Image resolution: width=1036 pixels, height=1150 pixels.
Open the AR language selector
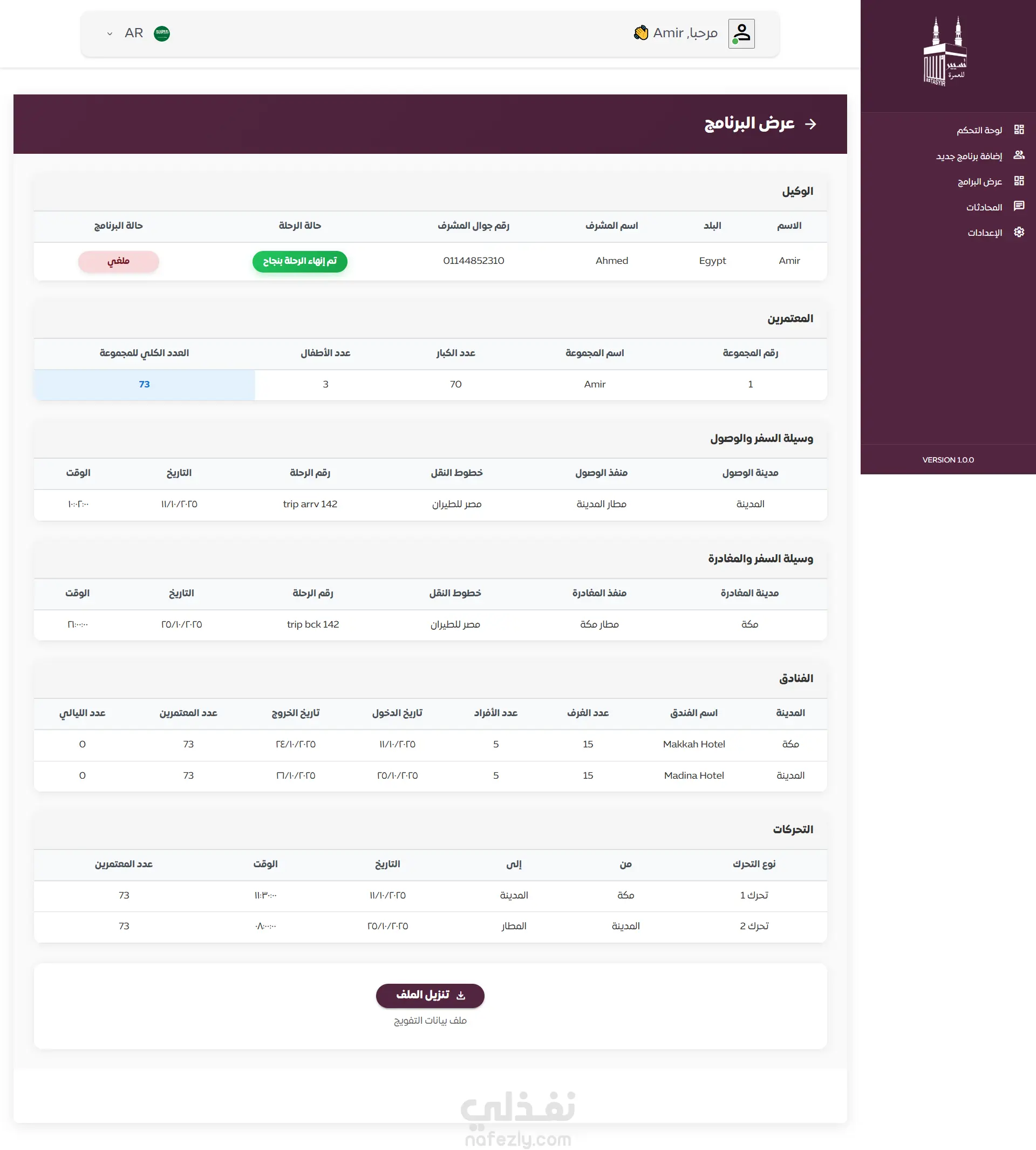pos(134,33)
